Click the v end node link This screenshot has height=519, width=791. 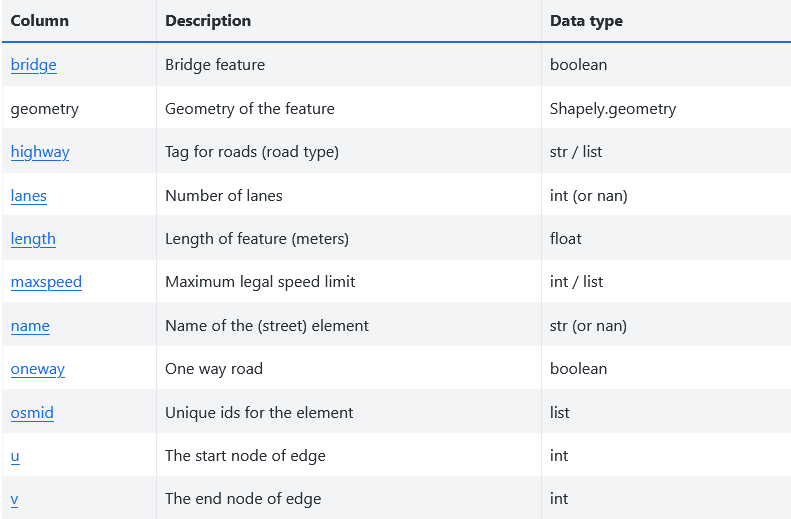click(x=15, y=499)
